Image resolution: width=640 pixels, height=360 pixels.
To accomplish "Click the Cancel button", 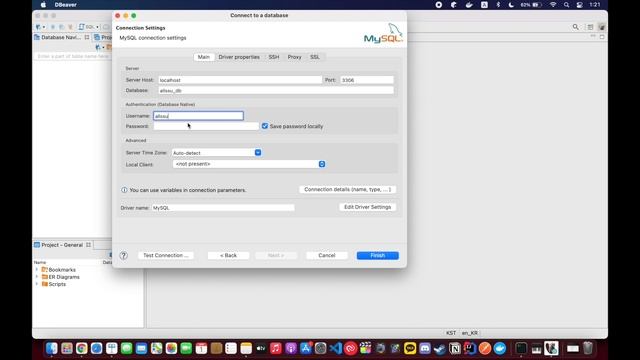I will pyautogui.click(x=327, y=256).
